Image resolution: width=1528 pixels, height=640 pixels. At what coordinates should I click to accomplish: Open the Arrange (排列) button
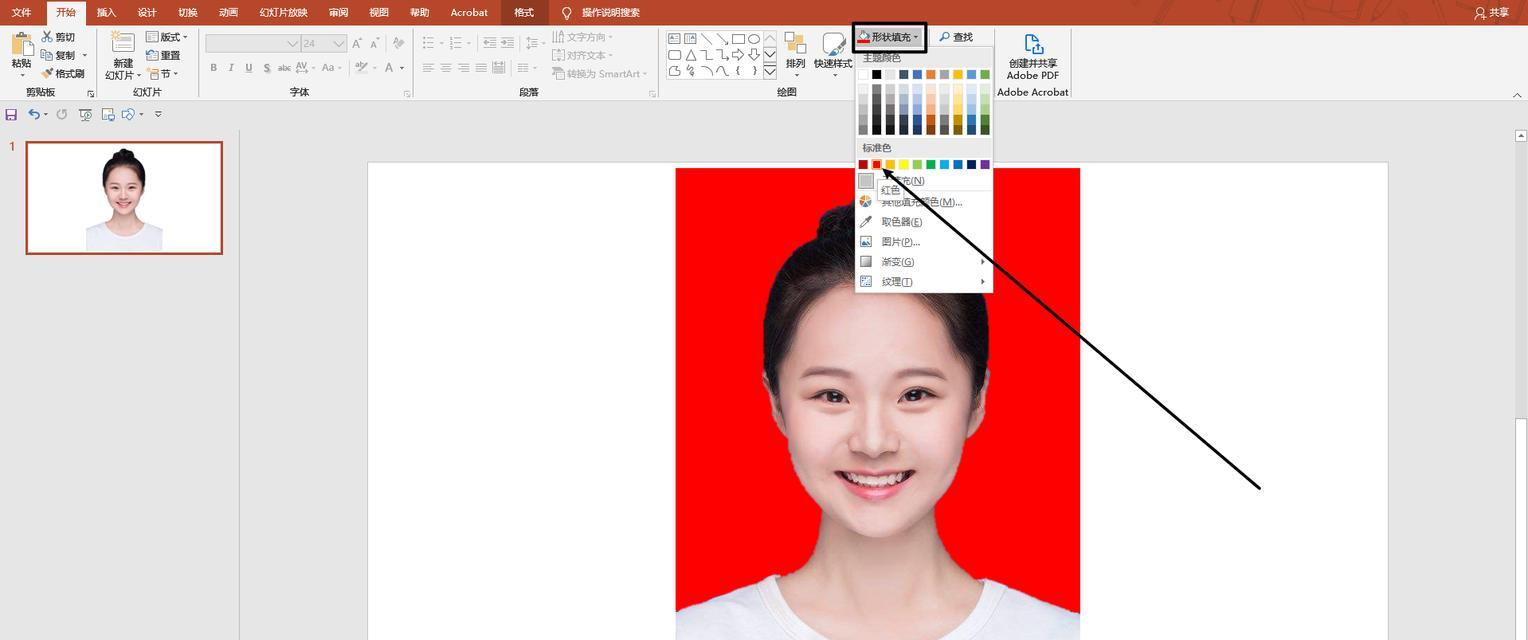pyautogui.click(x=795, y=54)
